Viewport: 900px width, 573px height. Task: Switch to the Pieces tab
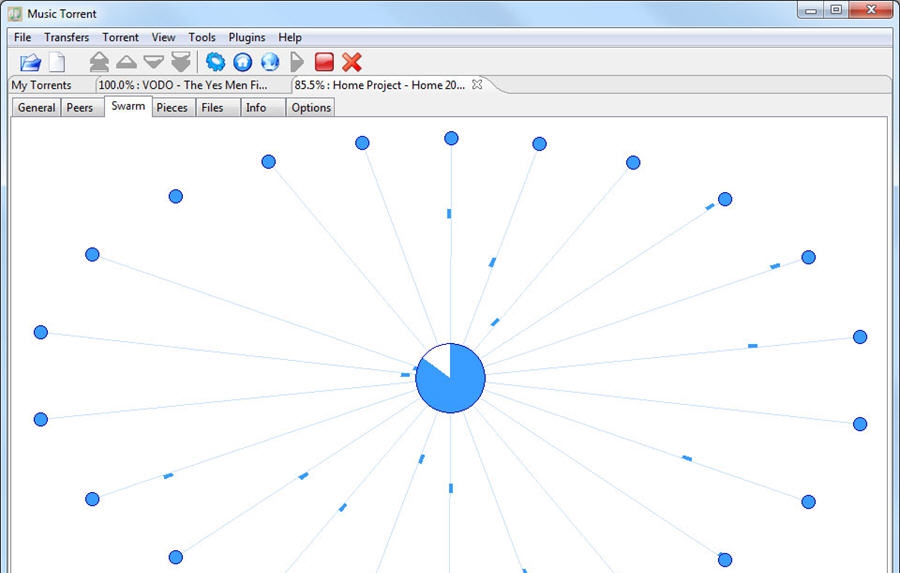(x=172, y=108)
